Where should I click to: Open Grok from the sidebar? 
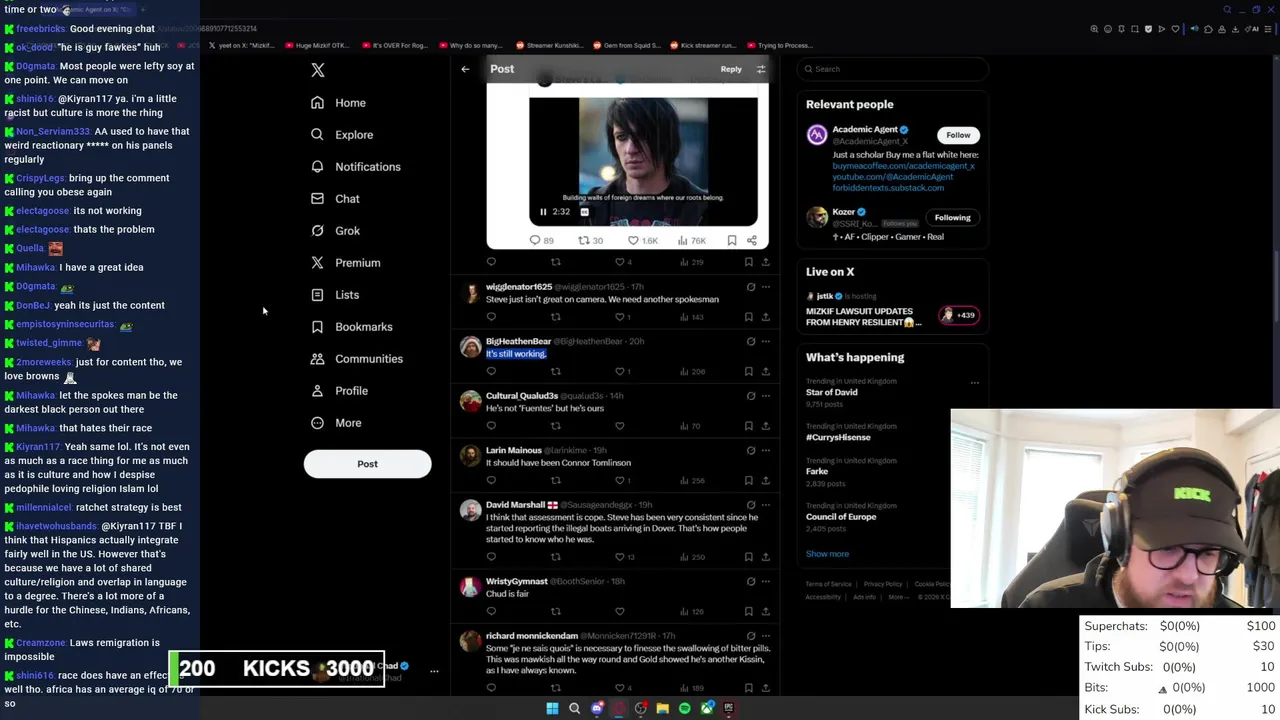tap(335, 231)
